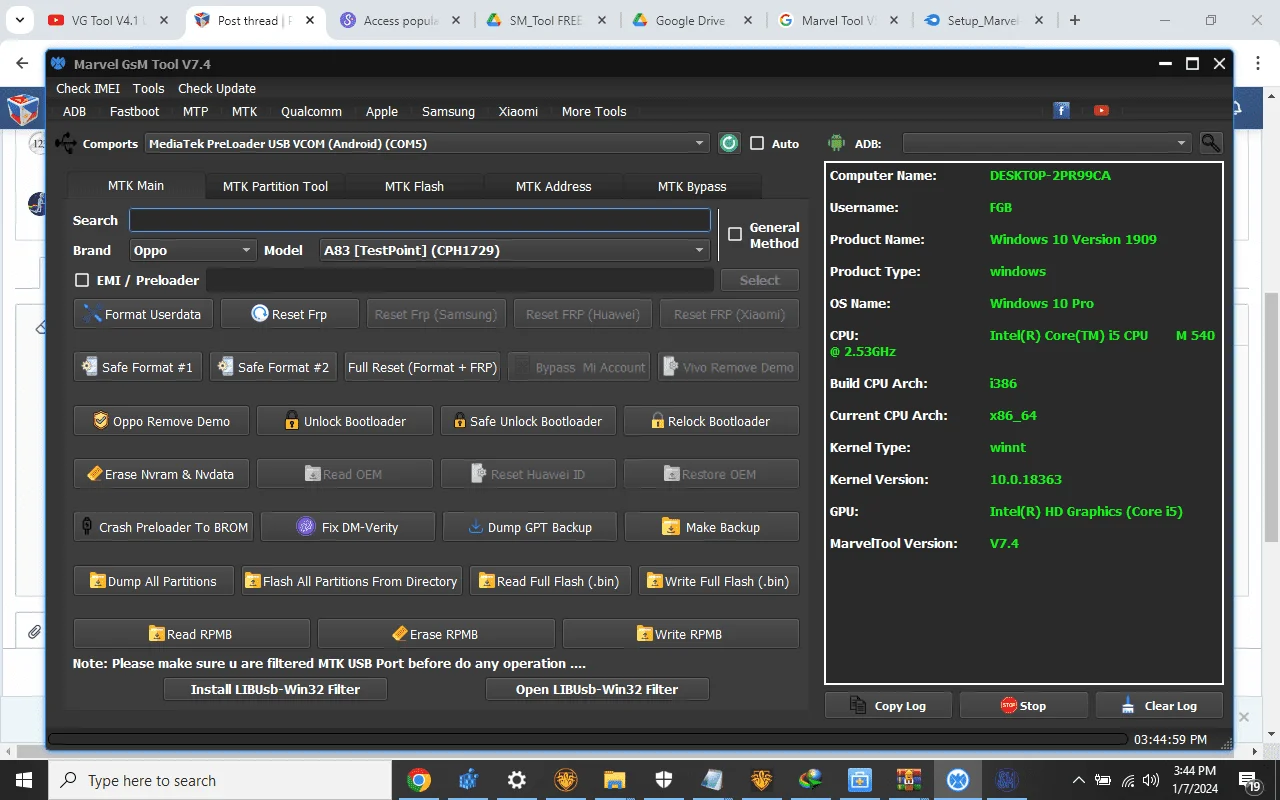
Task: Open the Check Update menu
Action: [217, 88]
